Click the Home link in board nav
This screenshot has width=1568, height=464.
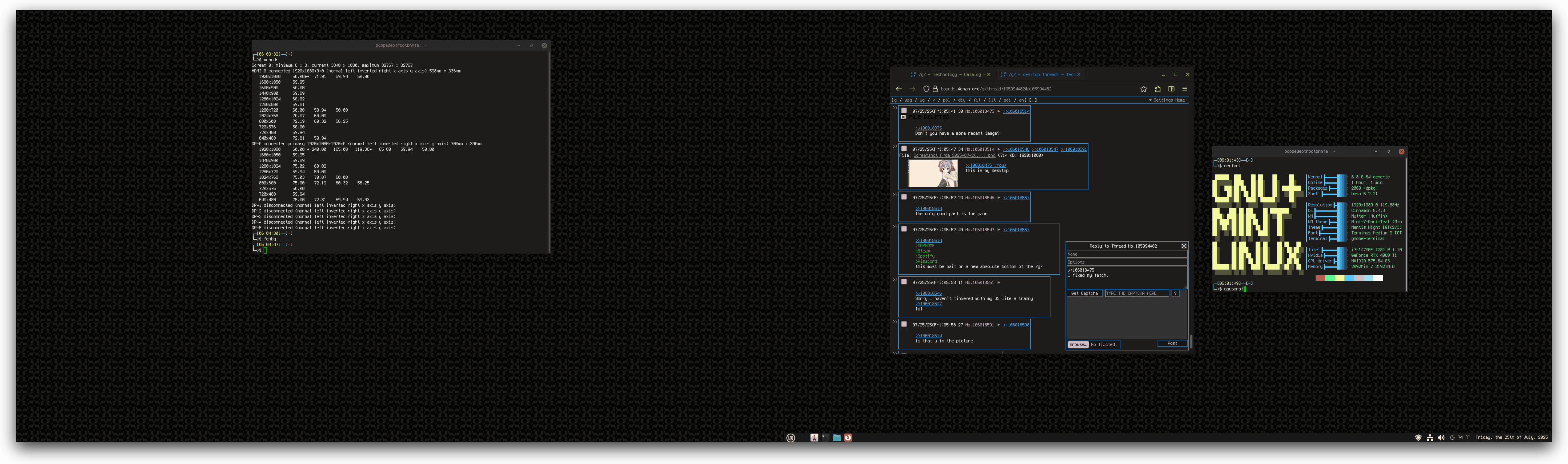pos(1180,100)
